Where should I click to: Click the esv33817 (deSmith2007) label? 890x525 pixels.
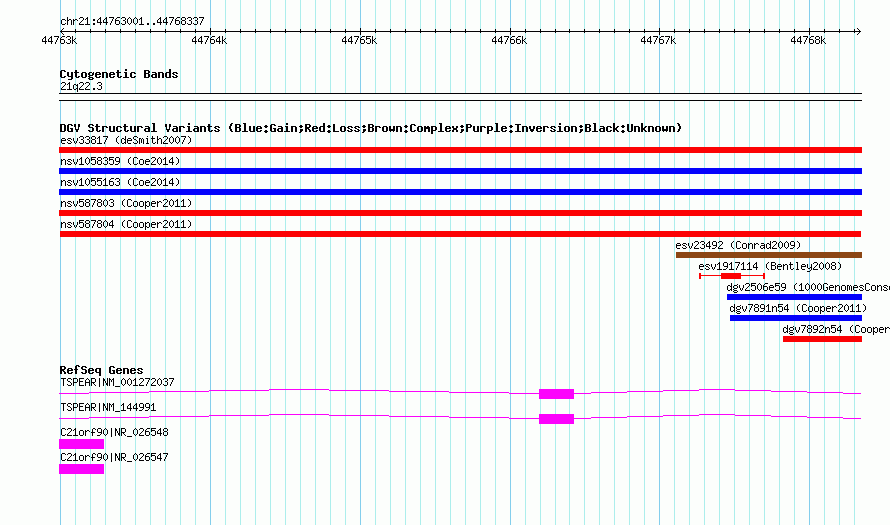(x=126, y=140)
